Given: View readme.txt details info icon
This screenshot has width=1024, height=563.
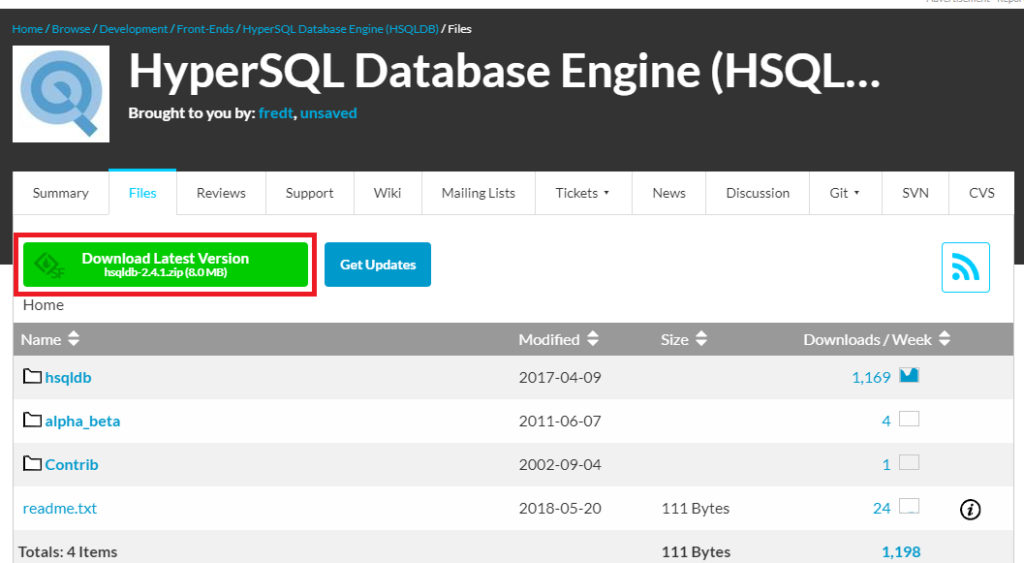Looking at the screenshot, I should click(x=970, y=509).
